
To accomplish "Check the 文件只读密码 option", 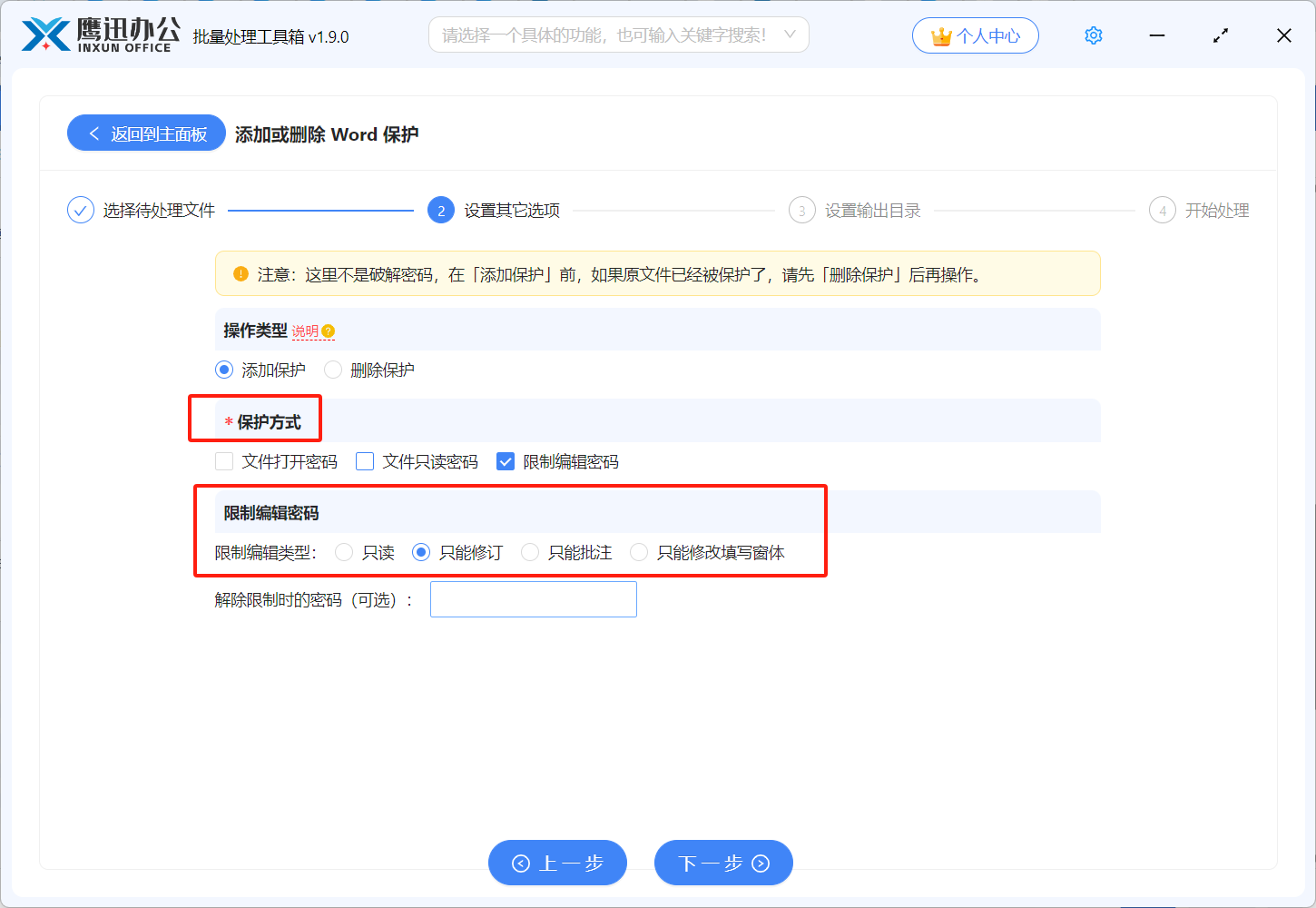I will 365,461.
